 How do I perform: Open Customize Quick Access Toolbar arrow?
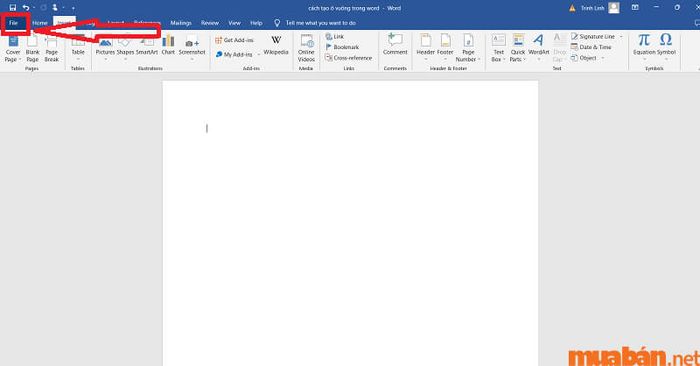point(73,8)
